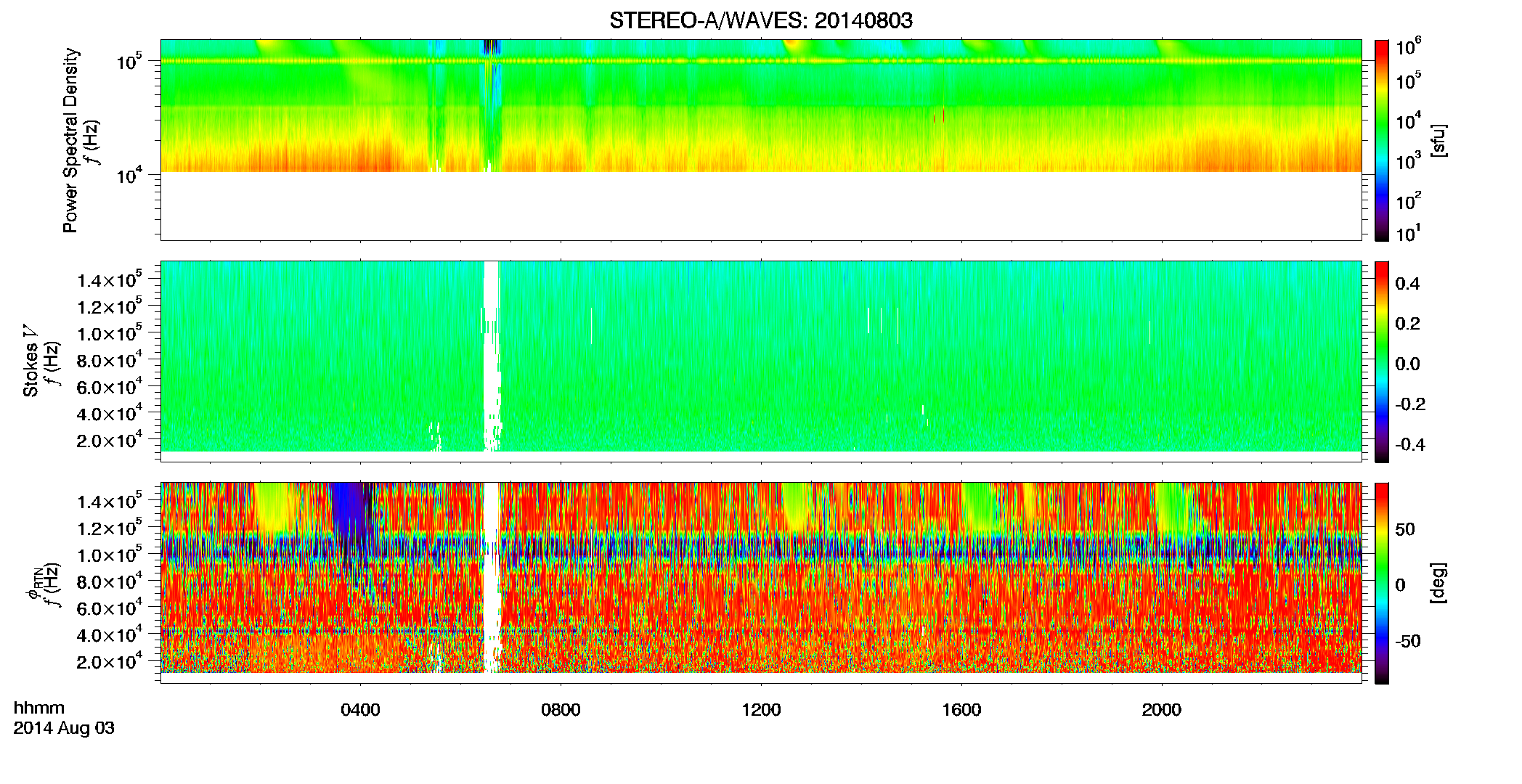Click the 10^4 frequency tick of the top panel
The width and height of the screenshot is (1522, 784).
[129, 175]
